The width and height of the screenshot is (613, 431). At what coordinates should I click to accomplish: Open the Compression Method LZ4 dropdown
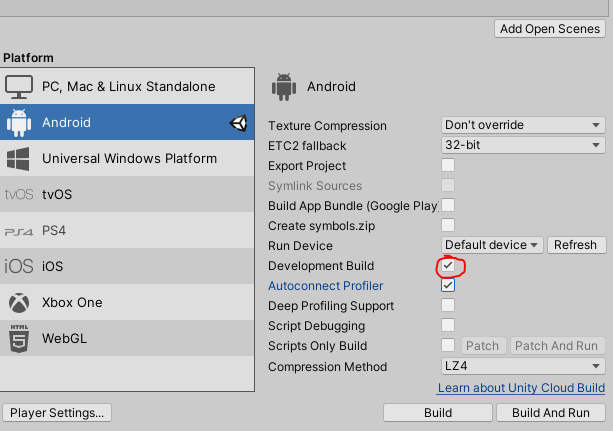(x=523, y=366)
